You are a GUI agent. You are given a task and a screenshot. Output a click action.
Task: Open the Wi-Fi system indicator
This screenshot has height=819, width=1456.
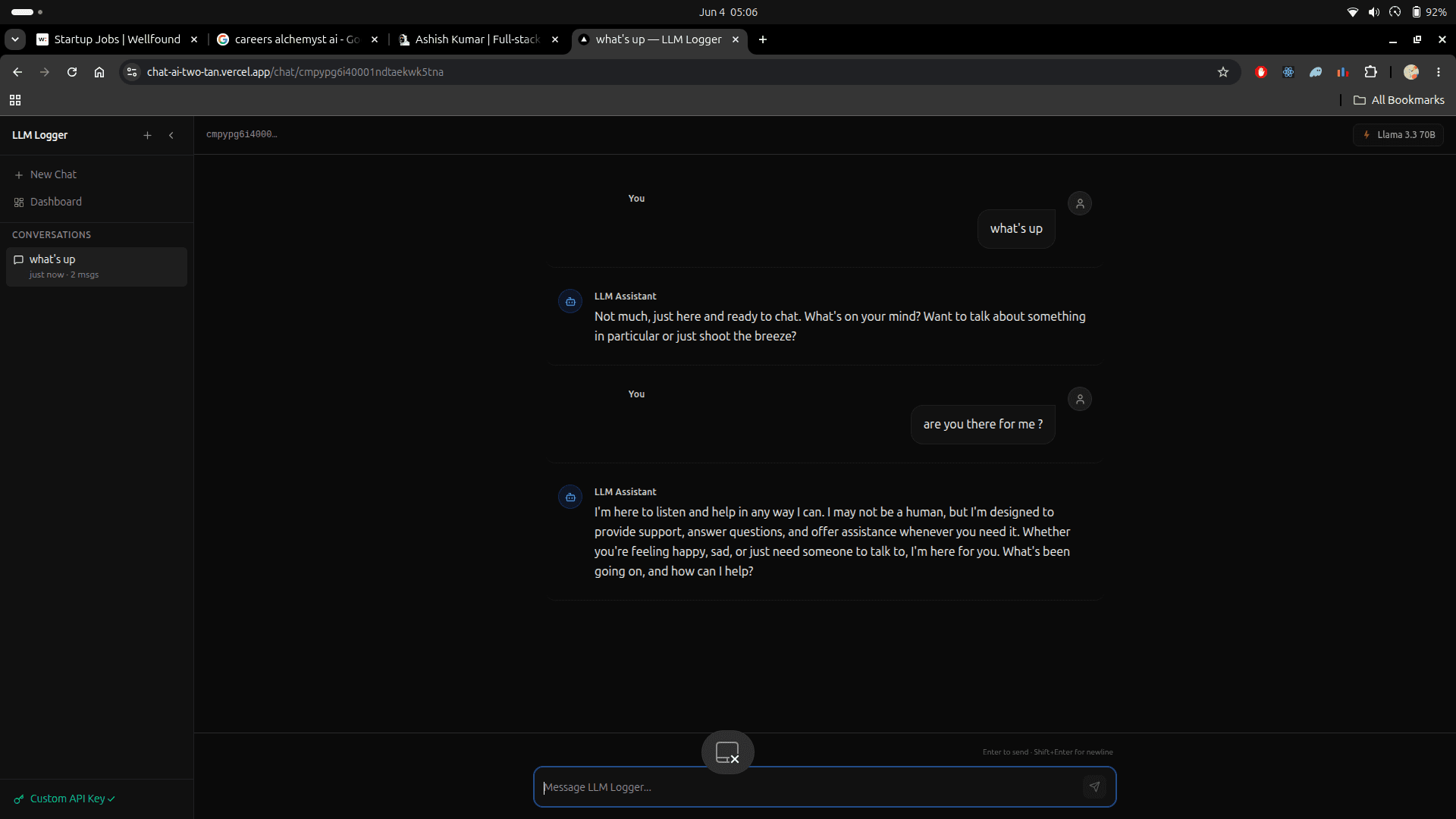tap(1352, 12)
